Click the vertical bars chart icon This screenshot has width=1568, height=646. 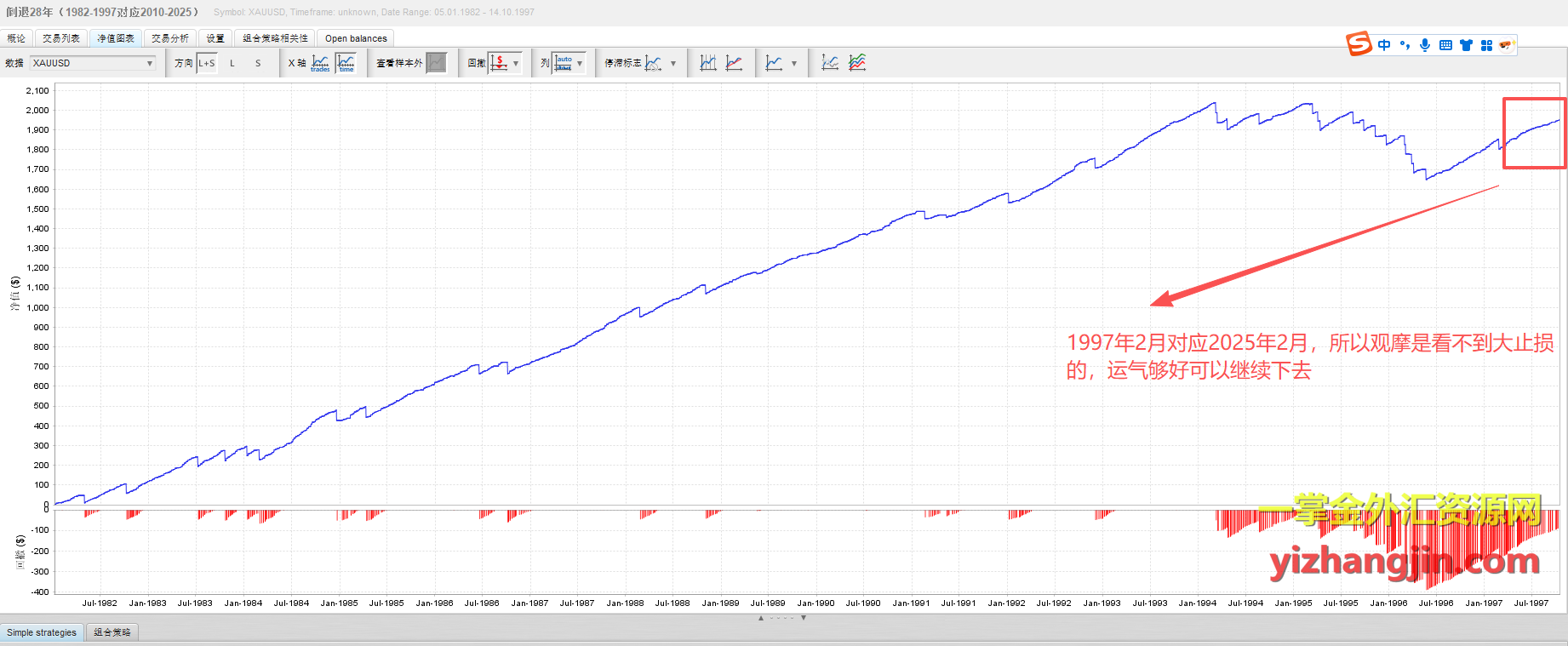point(707,63)
